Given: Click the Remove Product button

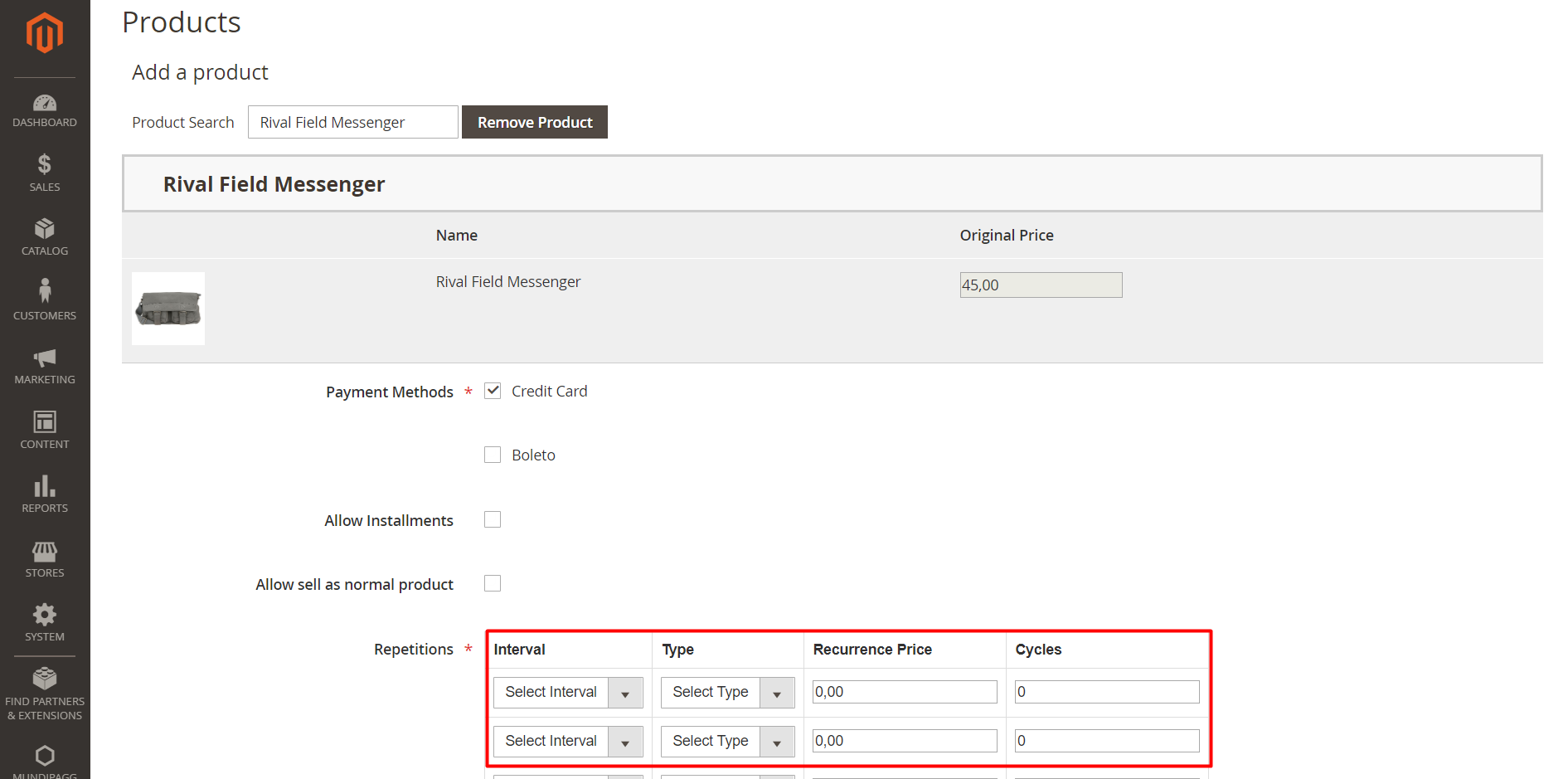Looking at the screenshot, I should (535, 122).
